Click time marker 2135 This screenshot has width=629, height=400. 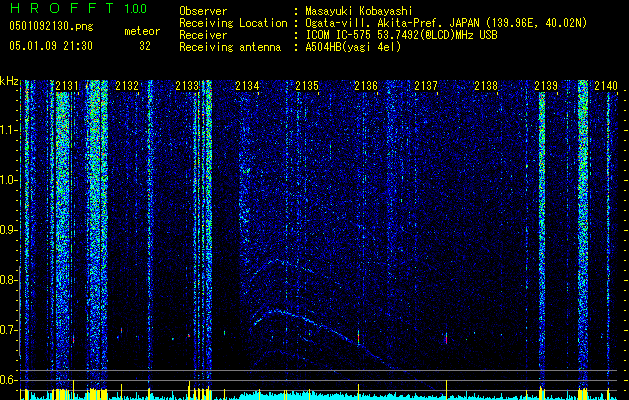click(307, 86)
